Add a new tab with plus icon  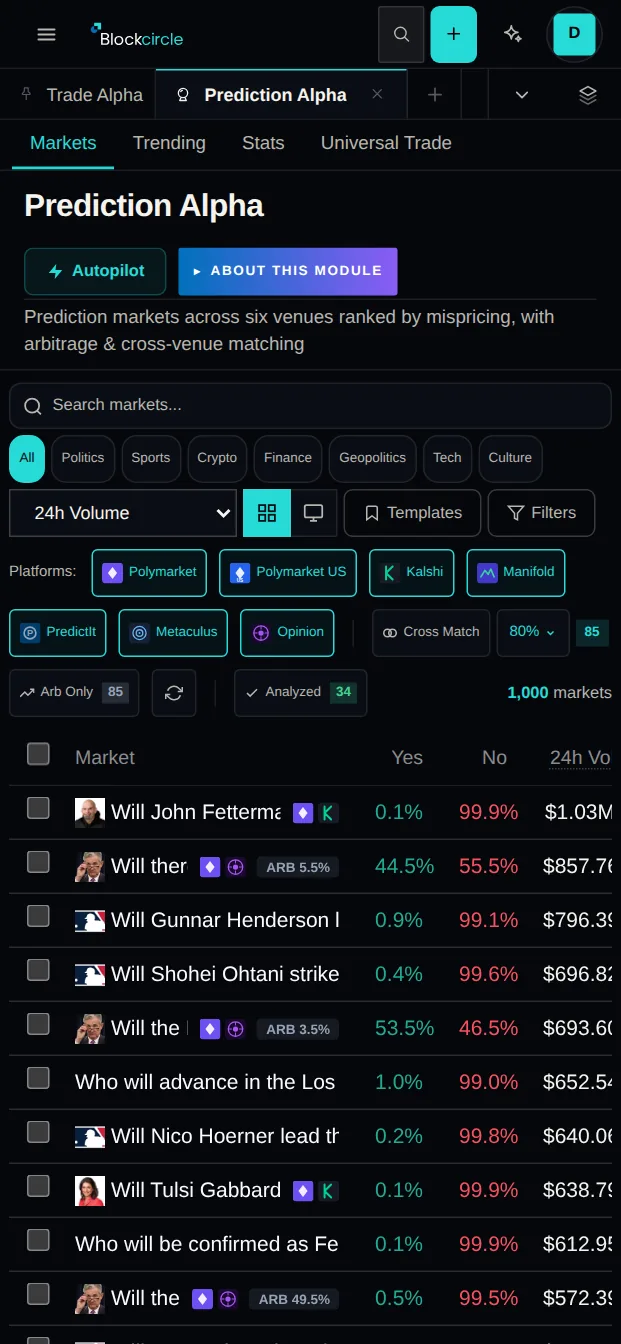(x=435, y=95)
